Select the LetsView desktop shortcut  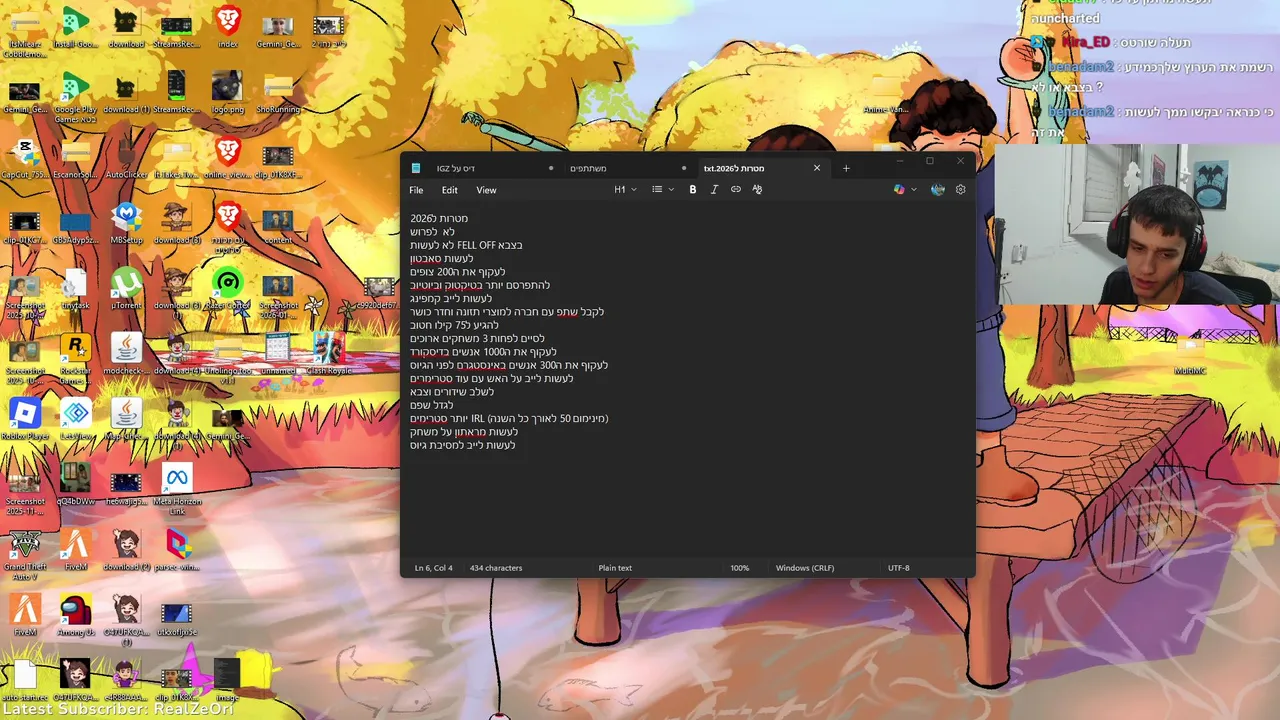pos(75,420)
